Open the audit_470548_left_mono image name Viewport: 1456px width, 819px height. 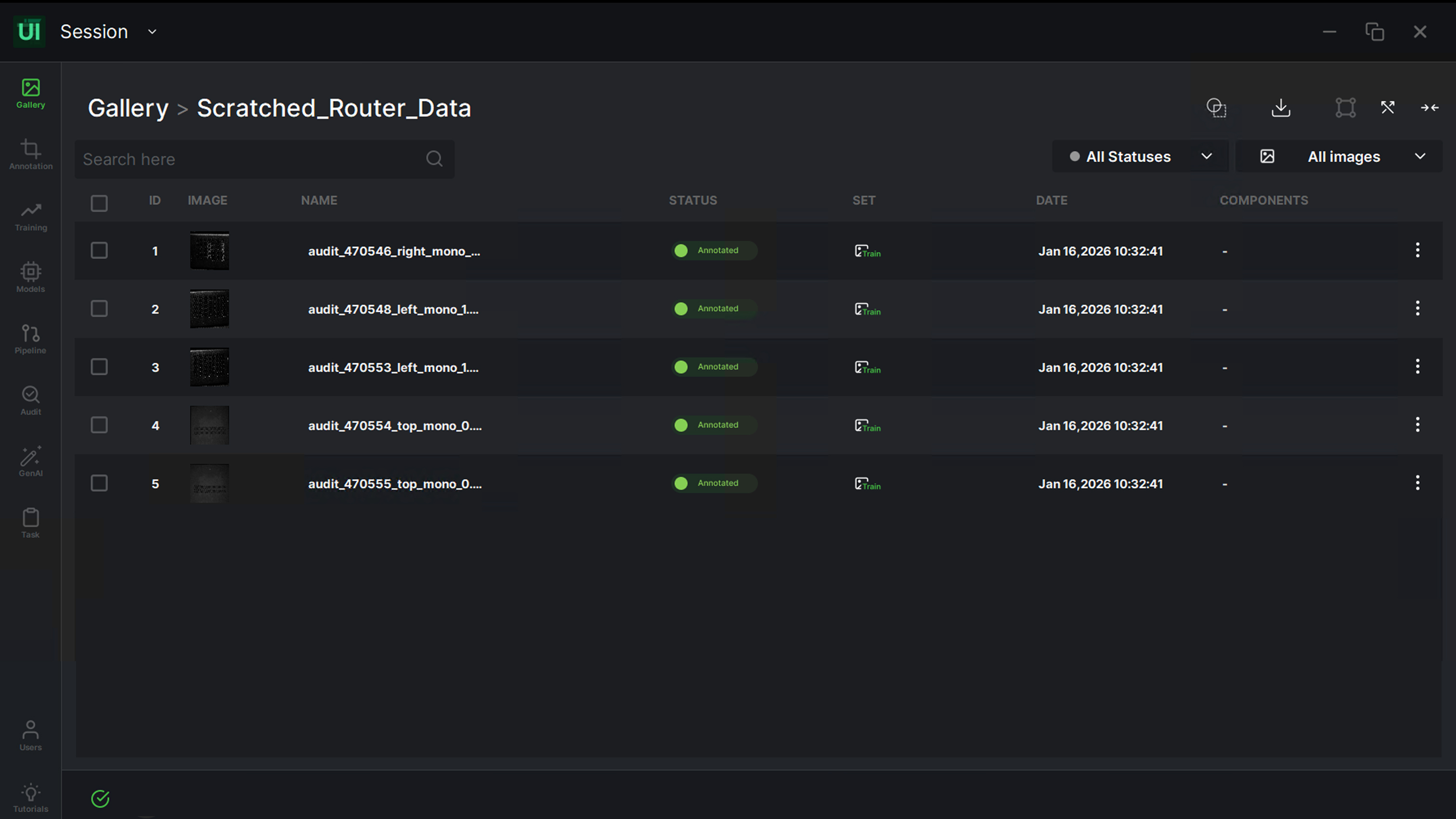[x=393, y=309]
